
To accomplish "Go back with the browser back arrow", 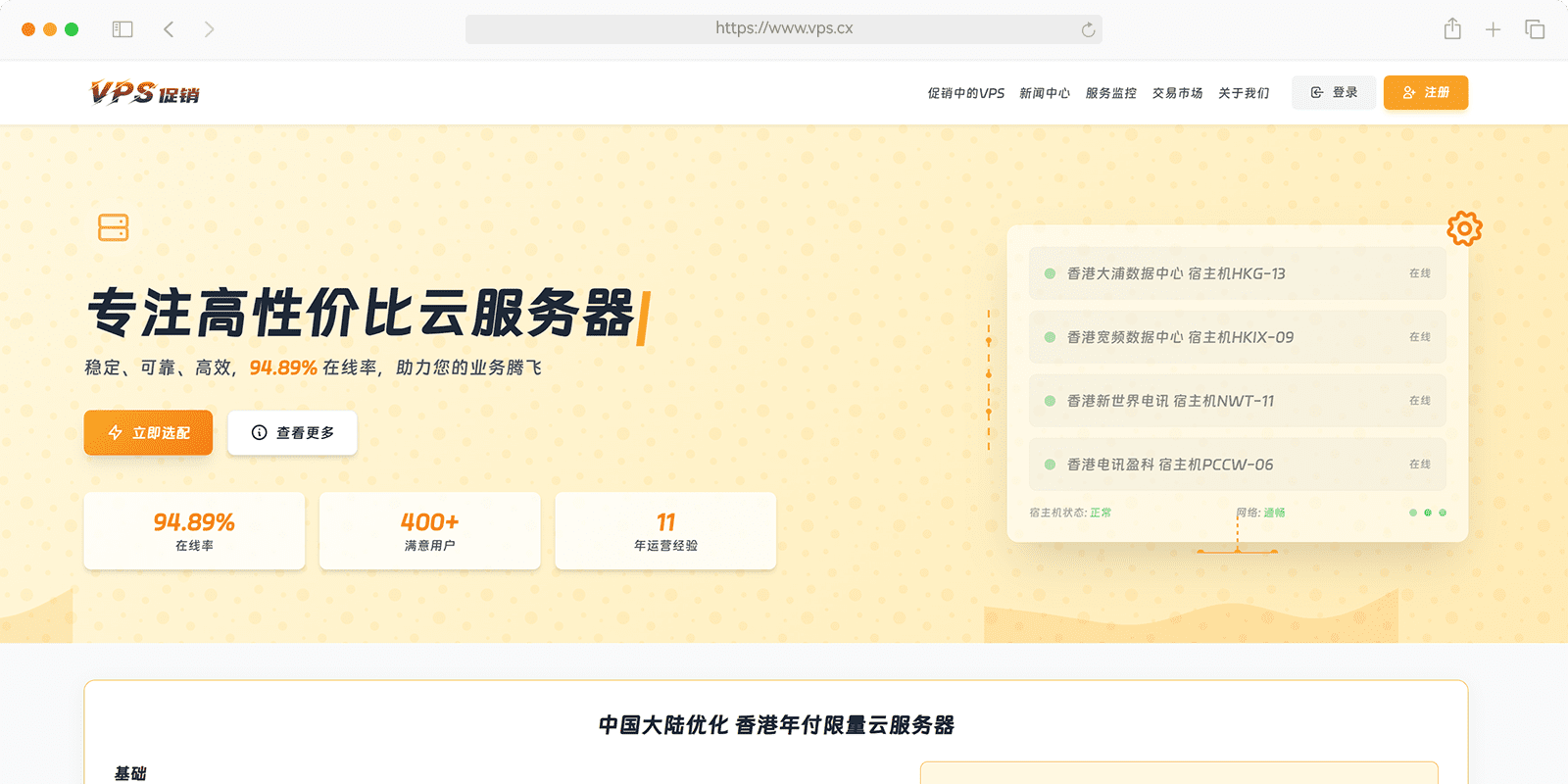I will [169, 29].
